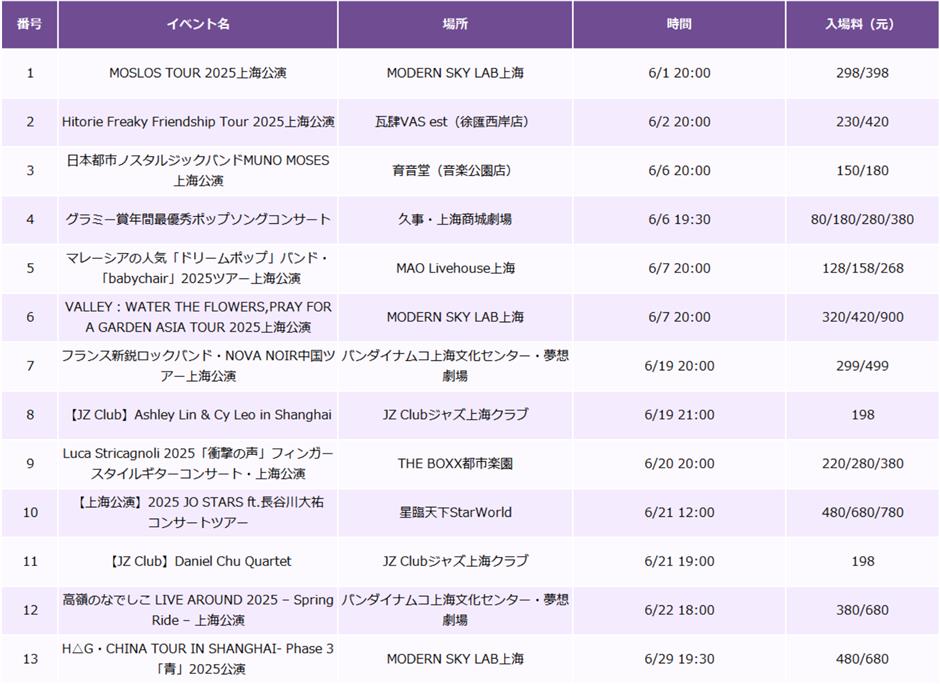Click MODERN SKY LAB上海 venue in row 13
This screenshot has width=940, height=684.
pyautogui.click(x=455, y=659)
